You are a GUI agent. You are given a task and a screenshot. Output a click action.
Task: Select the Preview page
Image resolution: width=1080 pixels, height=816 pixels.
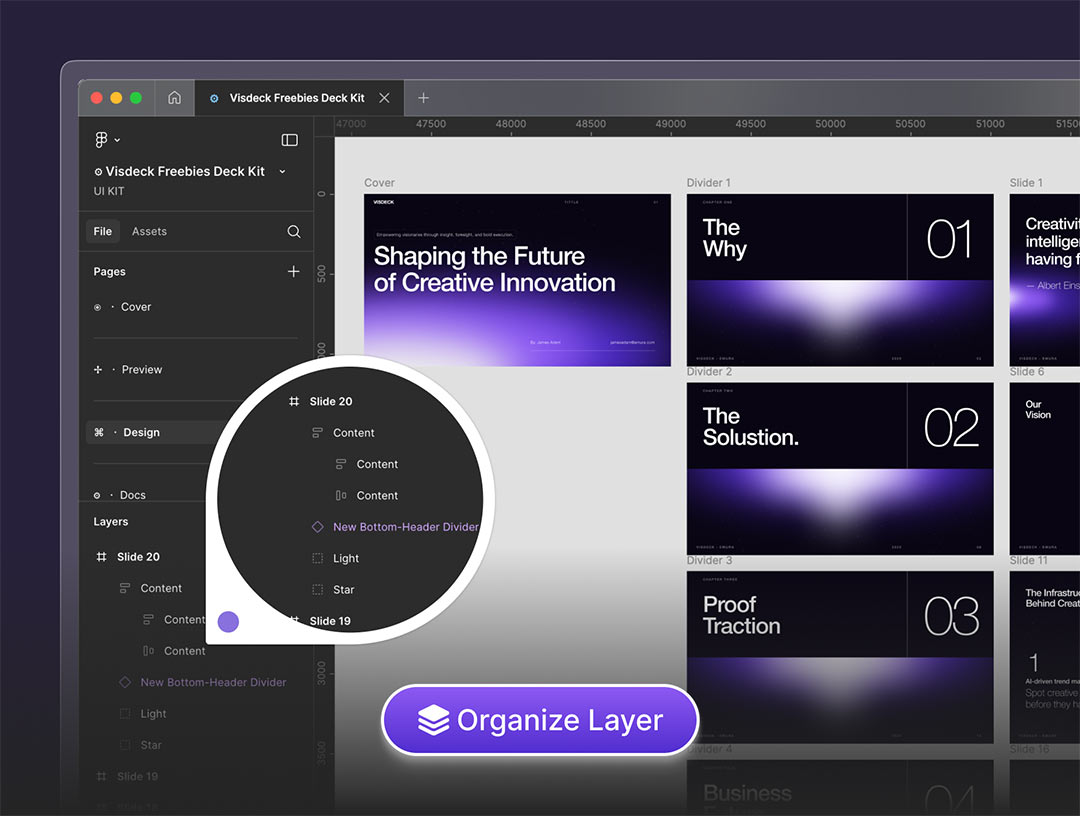[141, 370]
